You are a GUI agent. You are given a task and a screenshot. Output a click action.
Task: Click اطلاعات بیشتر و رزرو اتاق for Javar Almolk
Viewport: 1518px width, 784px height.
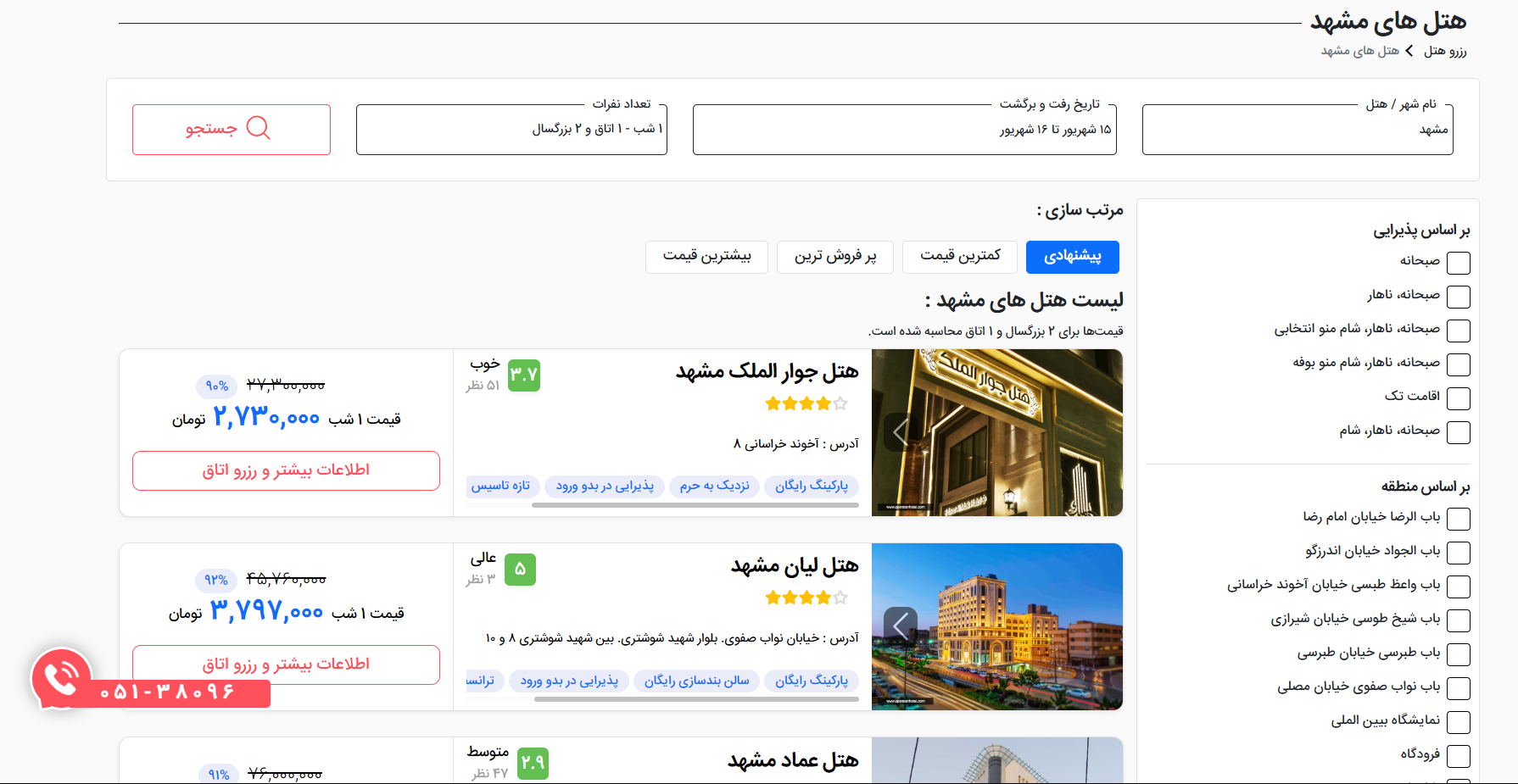286,470
